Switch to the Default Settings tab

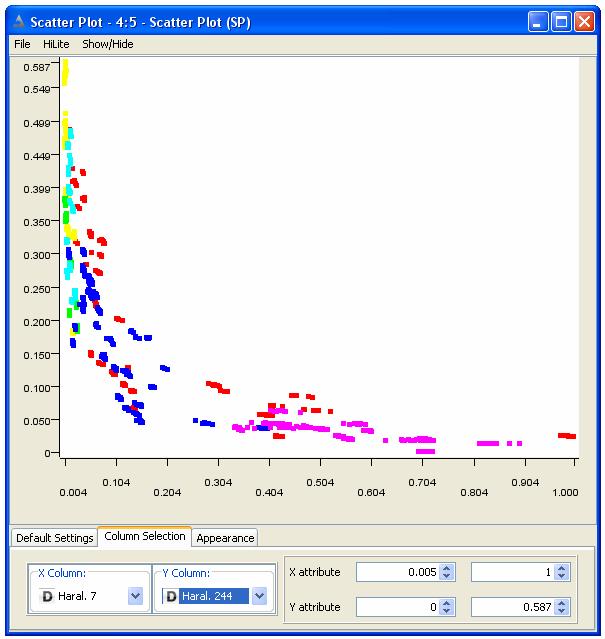point(54,537)
